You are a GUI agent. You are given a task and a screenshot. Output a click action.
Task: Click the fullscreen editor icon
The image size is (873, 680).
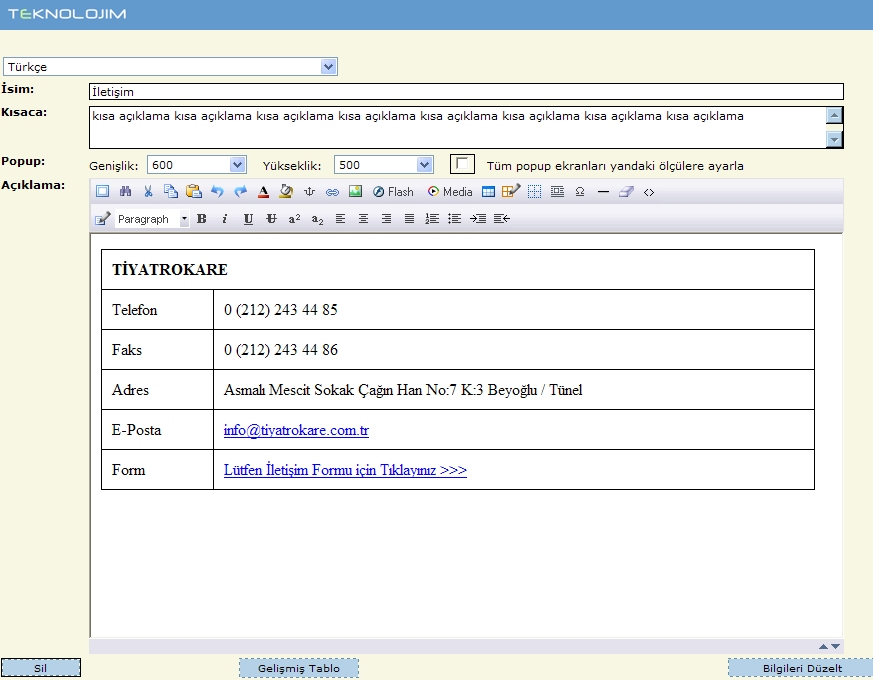(x=102, y=192)
